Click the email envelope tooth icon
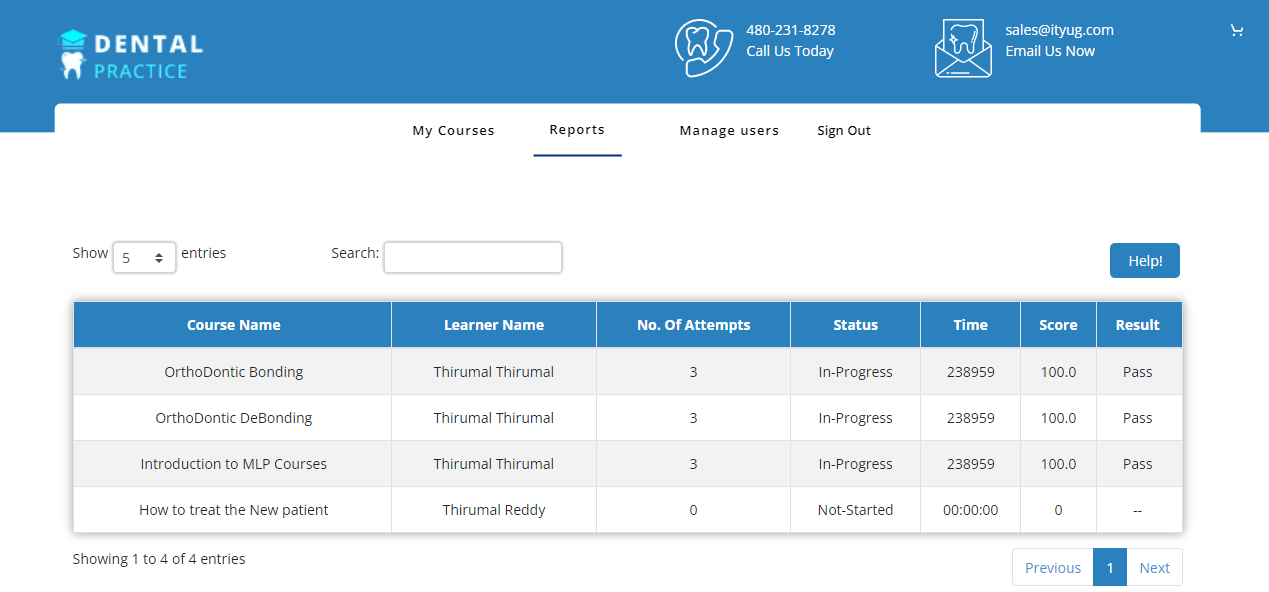1269x592 pixels. (963, 48)
